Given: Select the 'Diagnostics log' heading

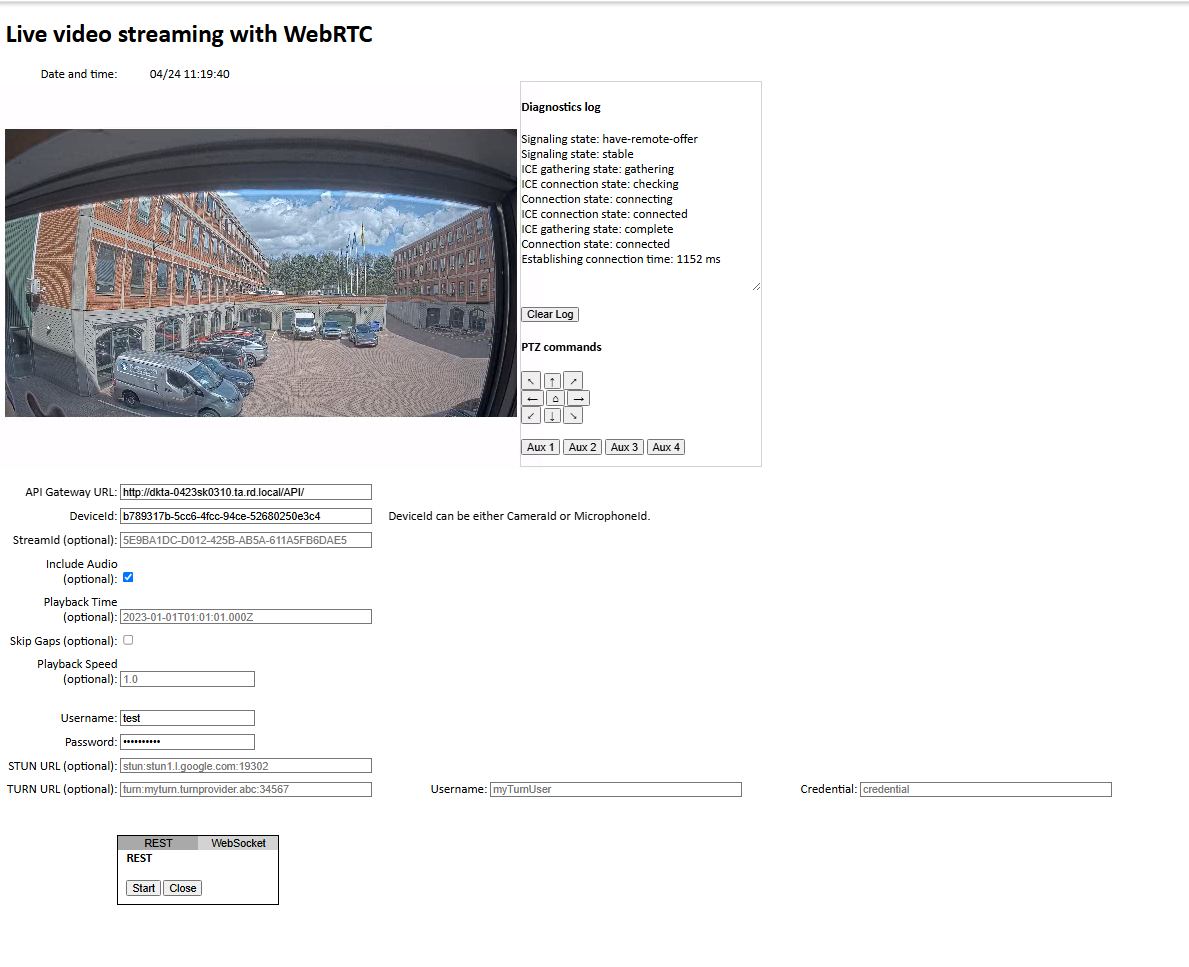Looking at the screenshot, I should [x=560, y=107].
